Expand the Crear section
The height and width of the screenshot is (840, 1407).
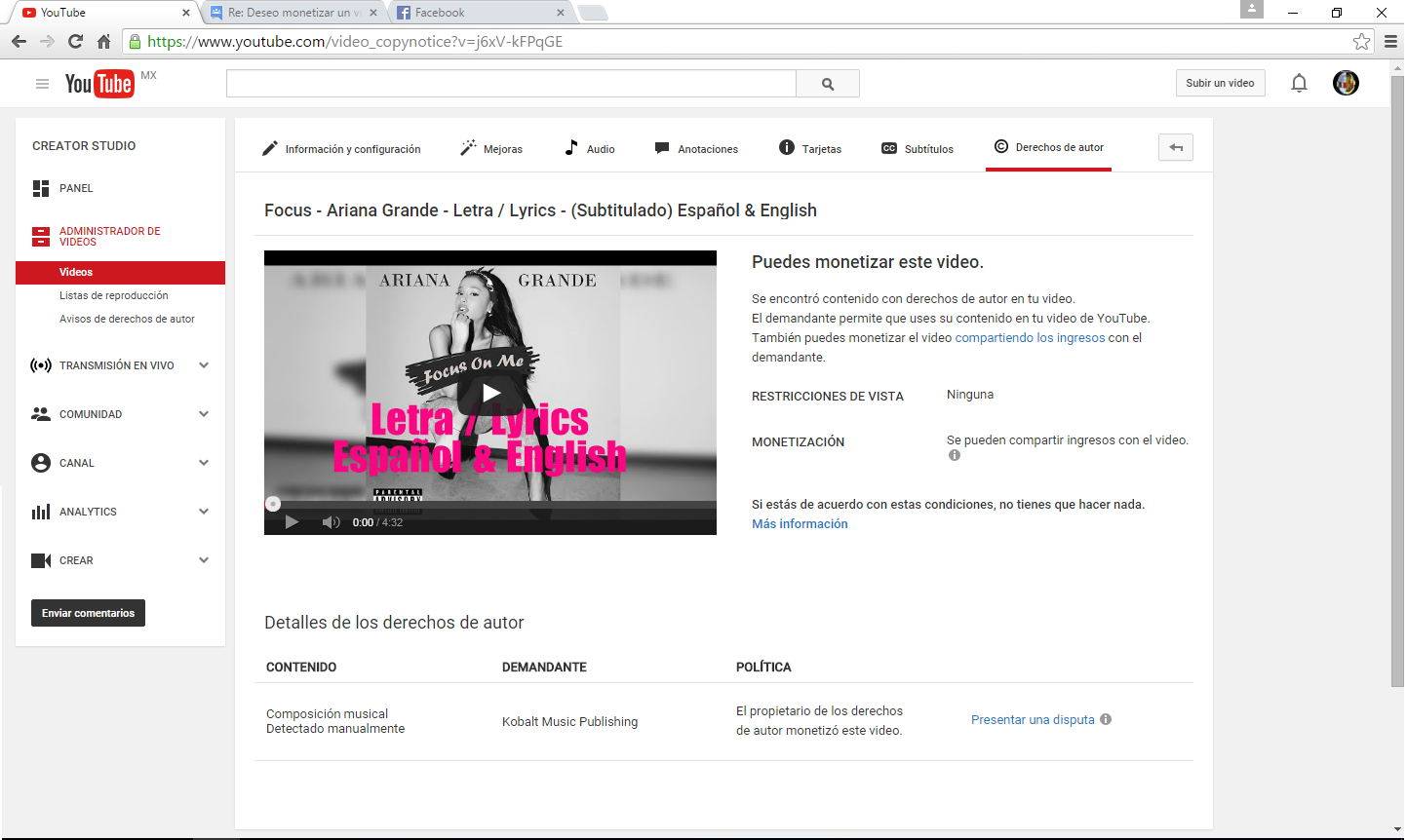(204, 560)
